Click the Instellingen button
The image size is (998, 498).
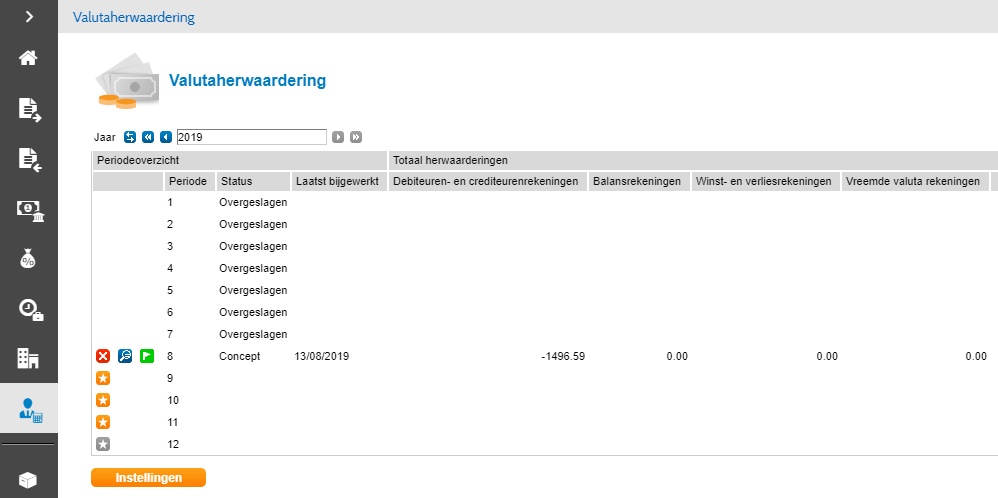(148, 478)
